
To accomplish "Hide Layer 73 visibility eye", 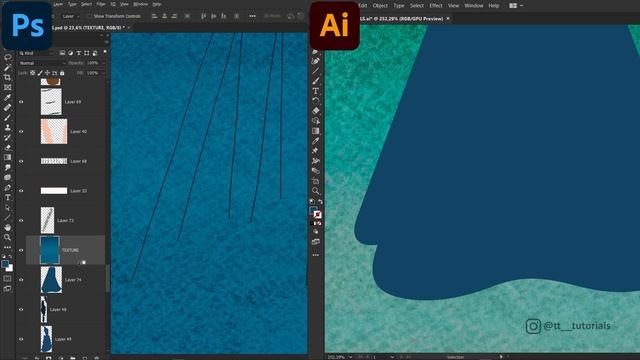I will [21, 220].
